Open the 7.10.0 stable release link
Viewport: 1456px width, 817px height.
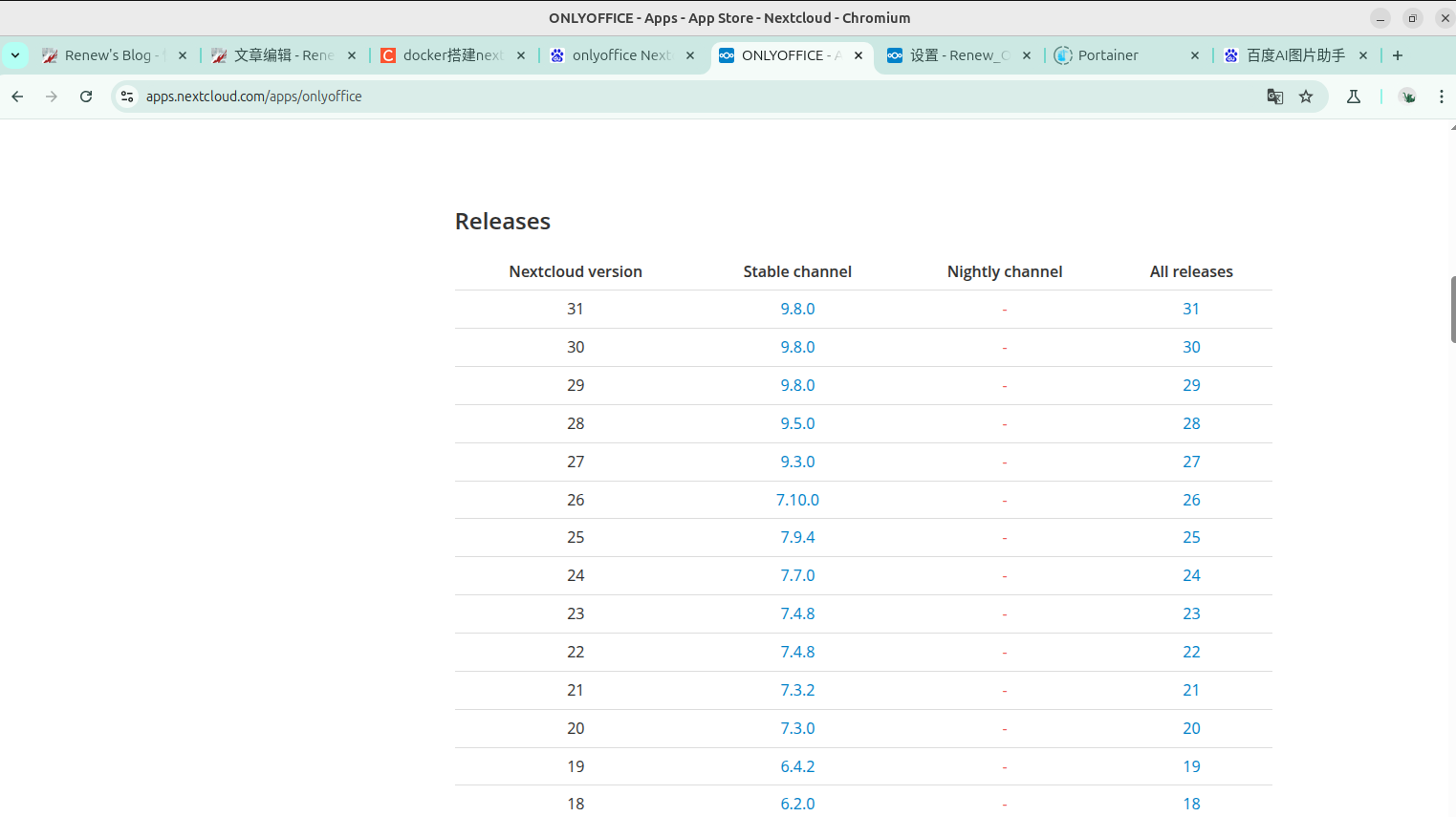[x=797, y=500]
